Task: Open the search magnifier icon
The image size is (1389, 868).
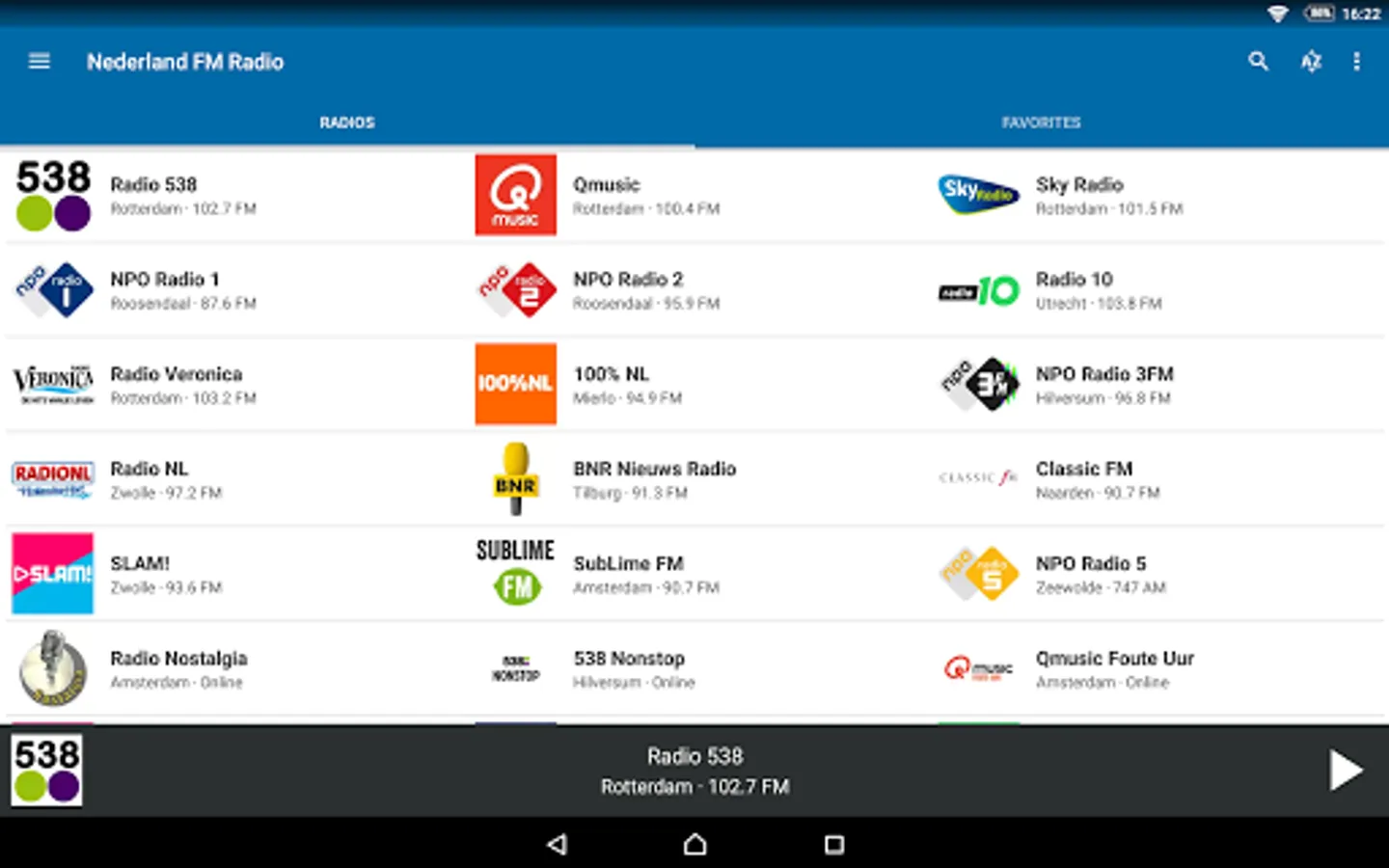Action: tap(1258, 62)
